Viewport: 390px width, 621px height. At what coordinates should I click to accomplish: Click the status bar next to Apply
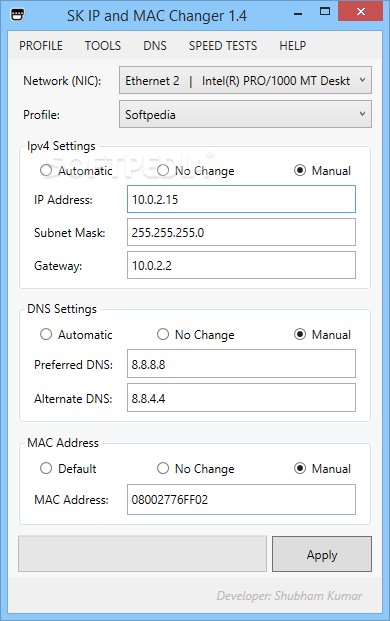click(x=142, y=554)
